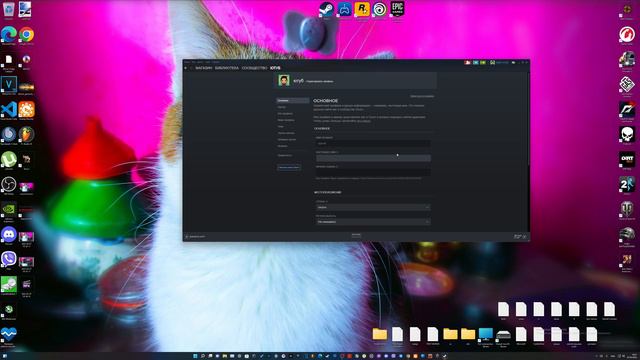Image resolution: width=640 pixels, height=360 pixels.
Task: Open the blue game controller shortcut
Action: click(x=344, y=9)
